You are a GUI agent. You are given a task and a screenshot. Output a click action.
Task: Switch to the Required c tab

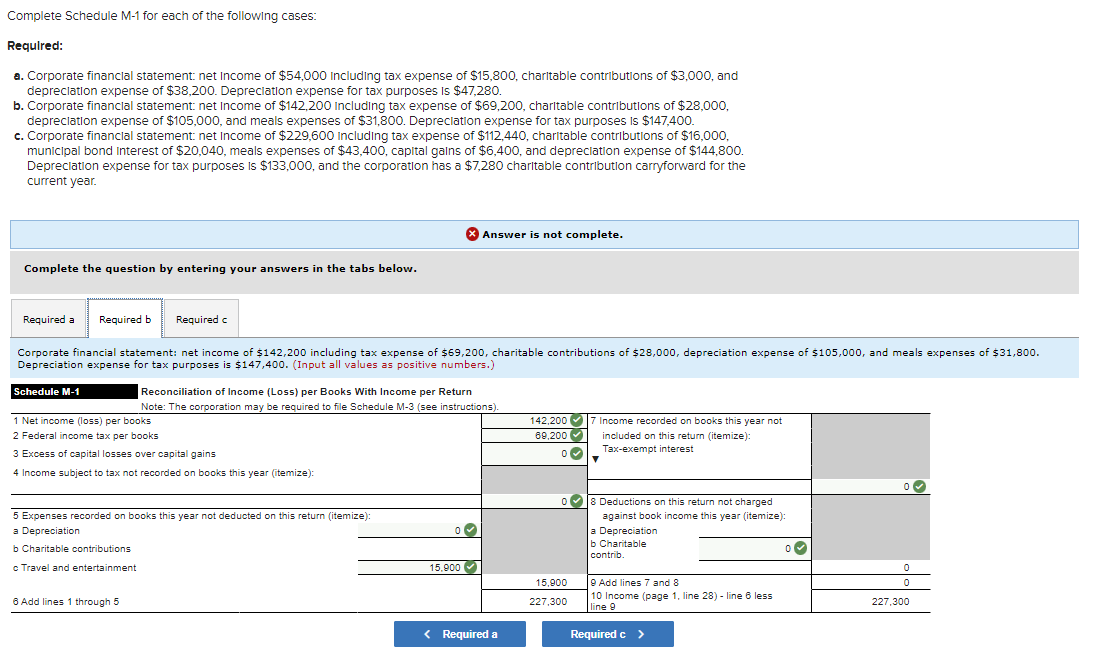[201, 318]
